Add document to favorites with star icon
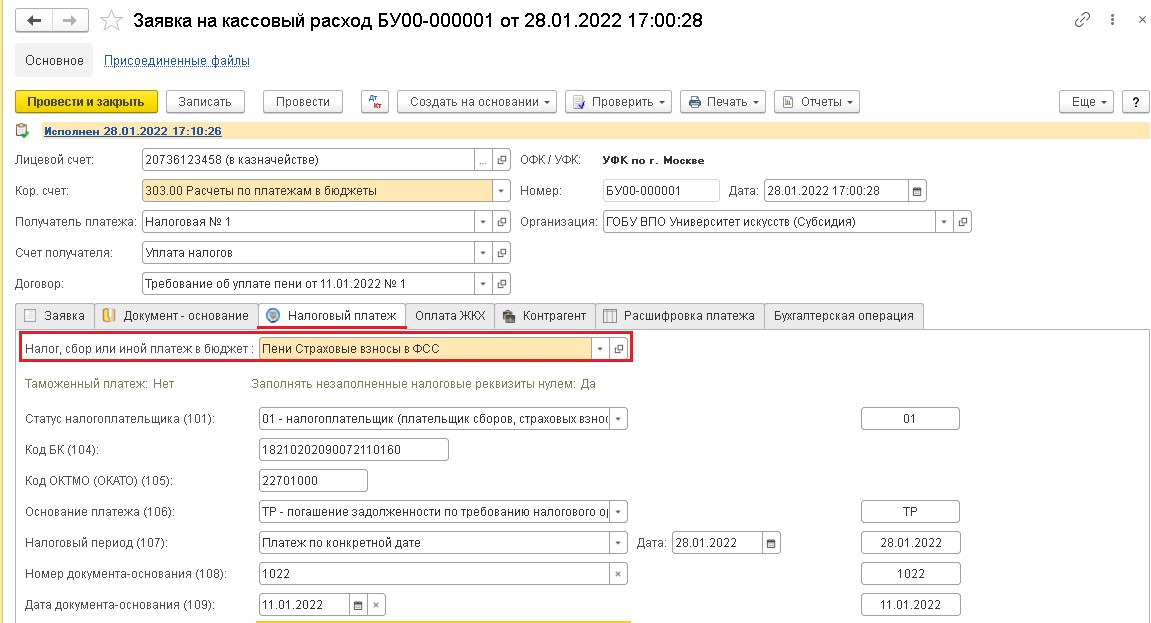This screenshot has width=1151, height=623. pos(111,20)
